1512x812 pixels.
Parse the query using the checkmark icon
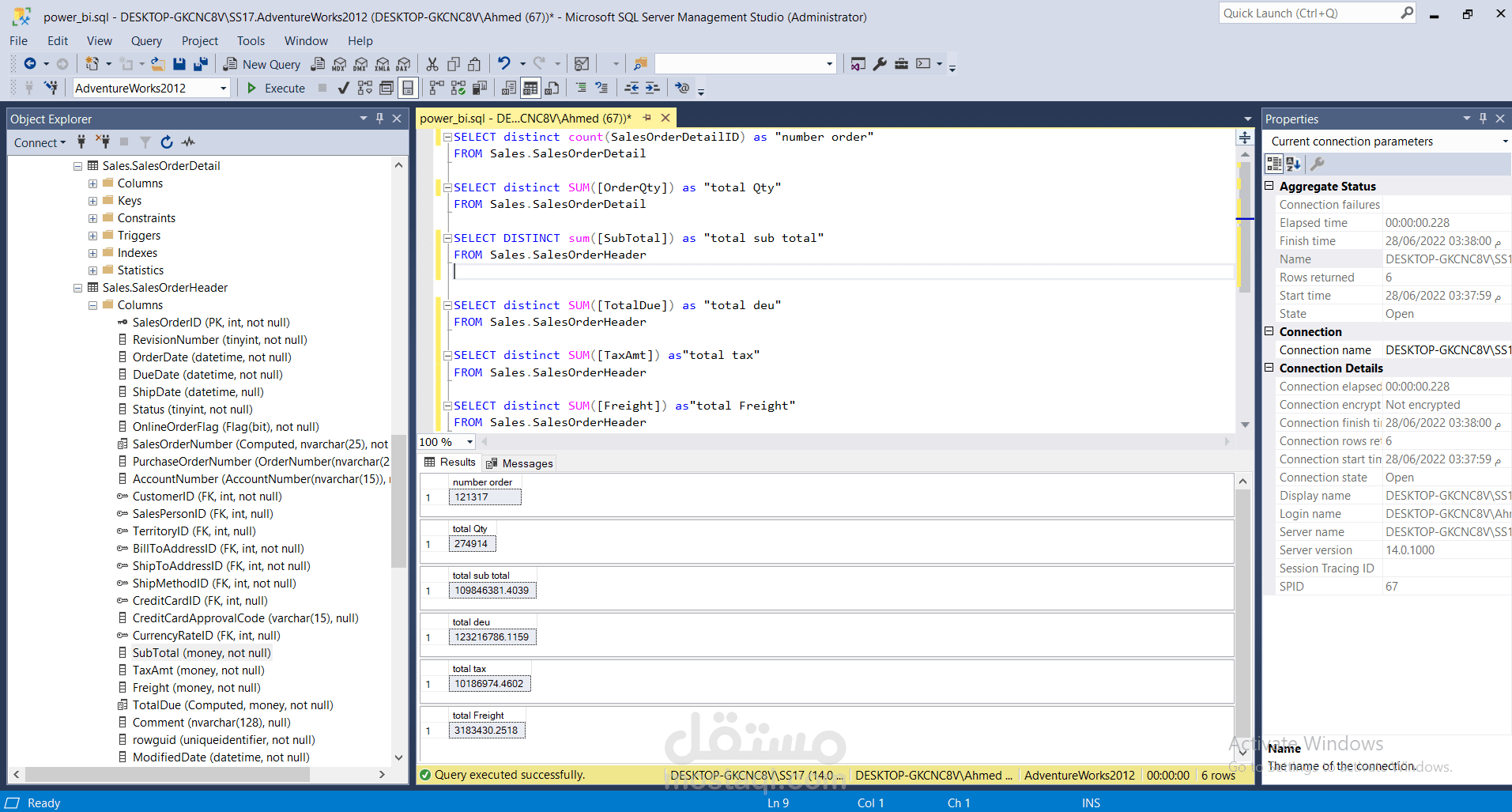[x=343, y=88]
